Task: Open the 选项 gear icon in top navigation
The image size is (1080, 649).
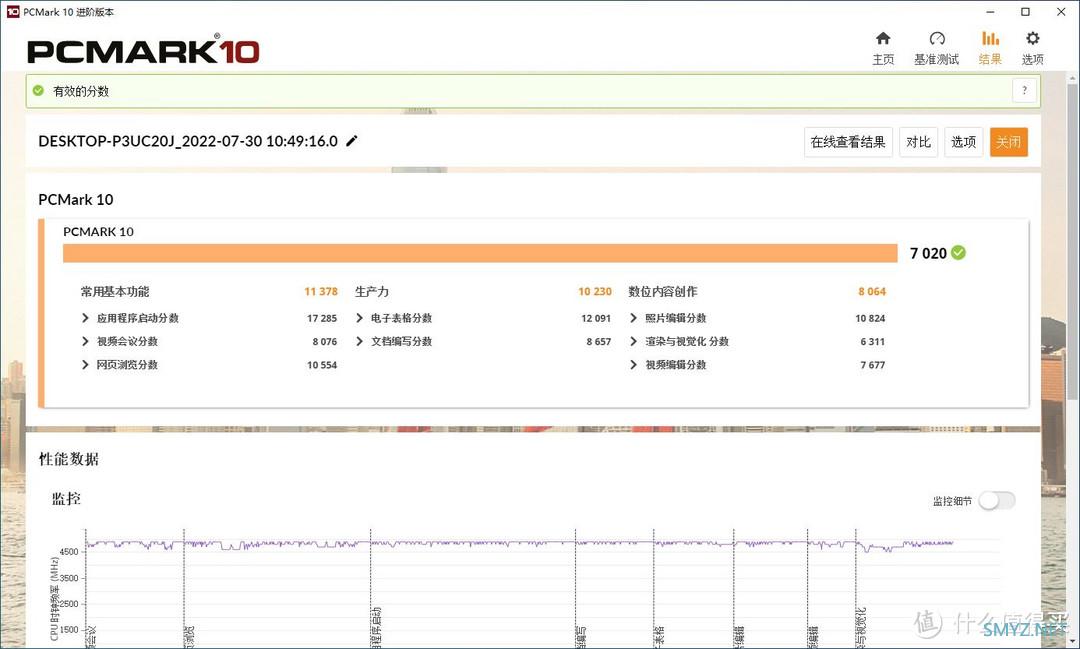Action: [1032, 39]
